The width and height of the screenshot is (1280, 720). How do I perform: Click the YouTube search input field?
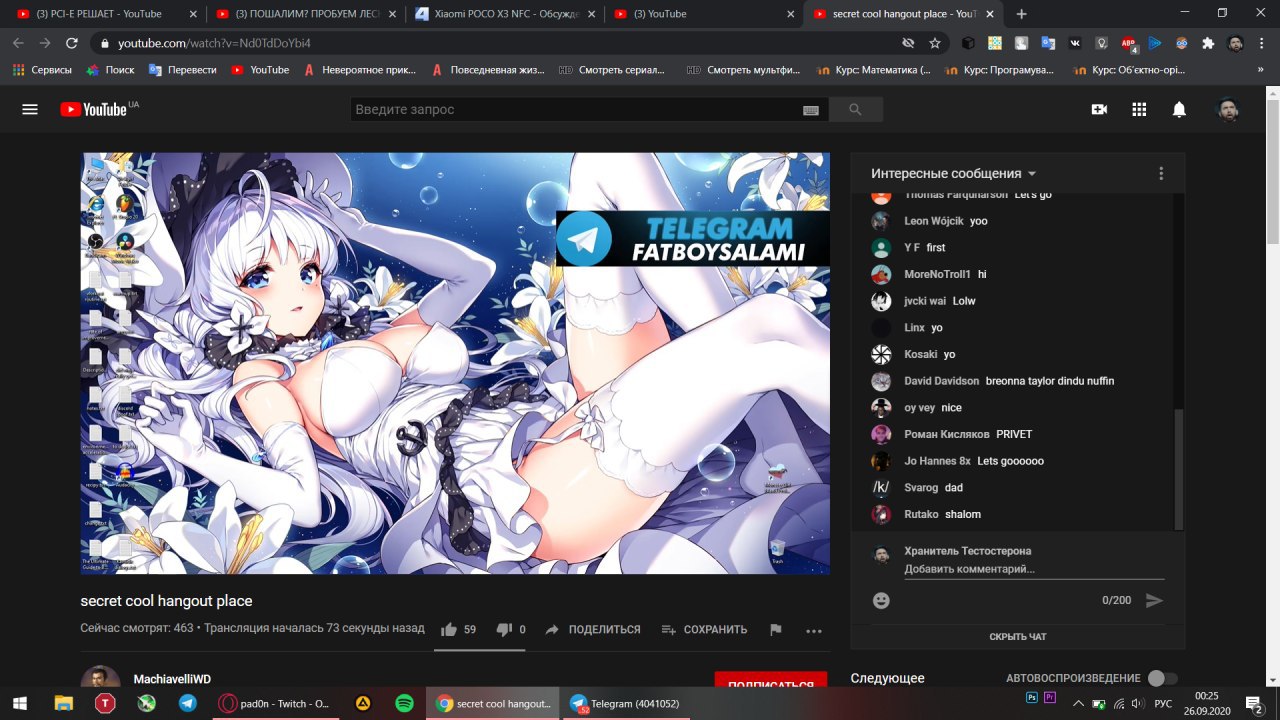pyautogui.click(x=575, y=109)
